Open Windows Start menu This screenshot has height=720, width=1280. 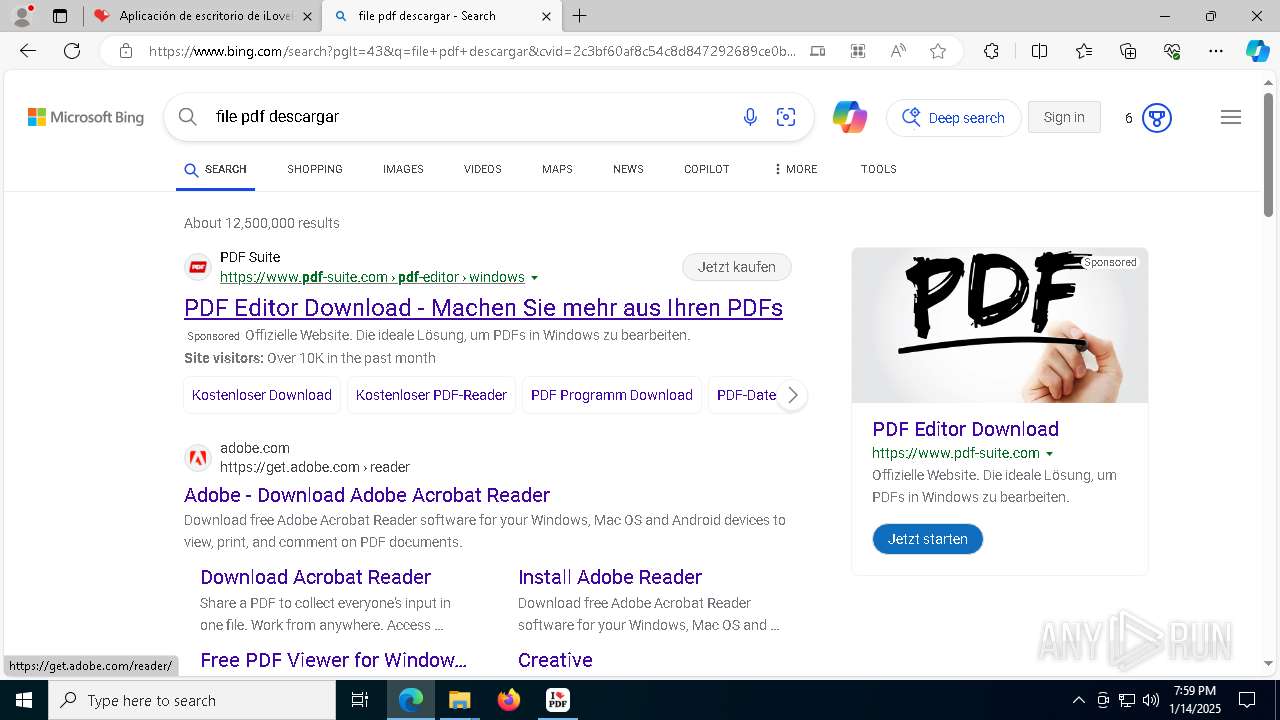coord(23,700)
